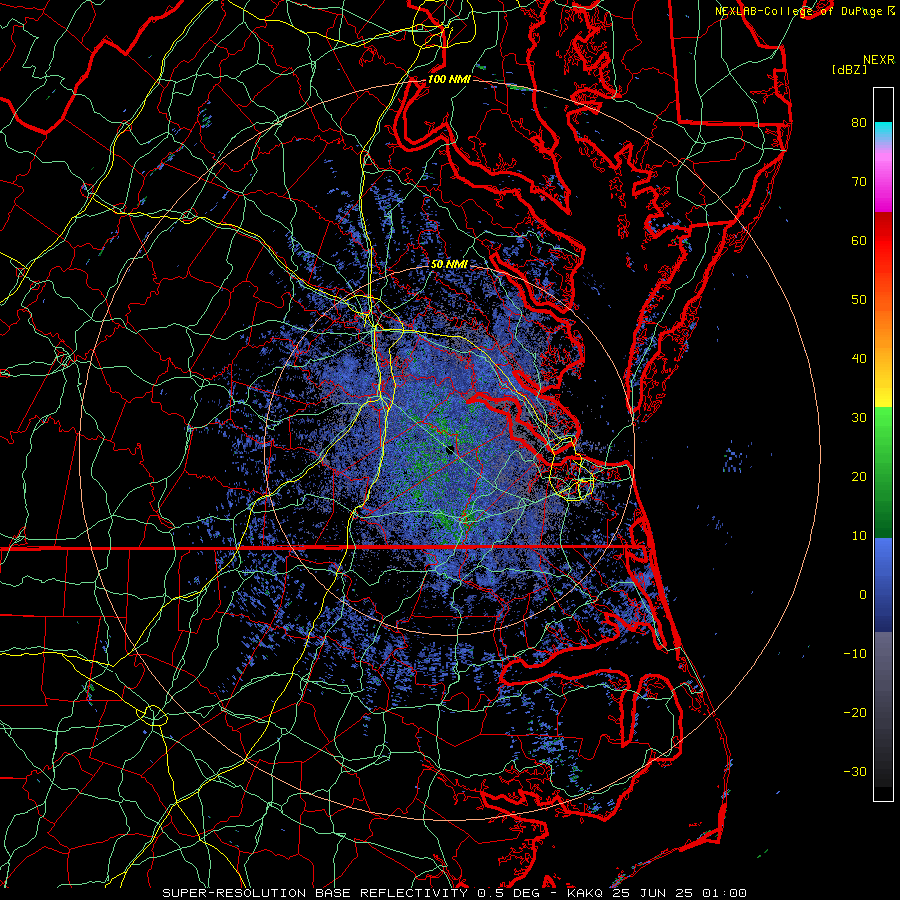Click the 40 dBZ scale value
Image resolution: width=900 pixels, height=900 pixels.
(x=859, y=359)
